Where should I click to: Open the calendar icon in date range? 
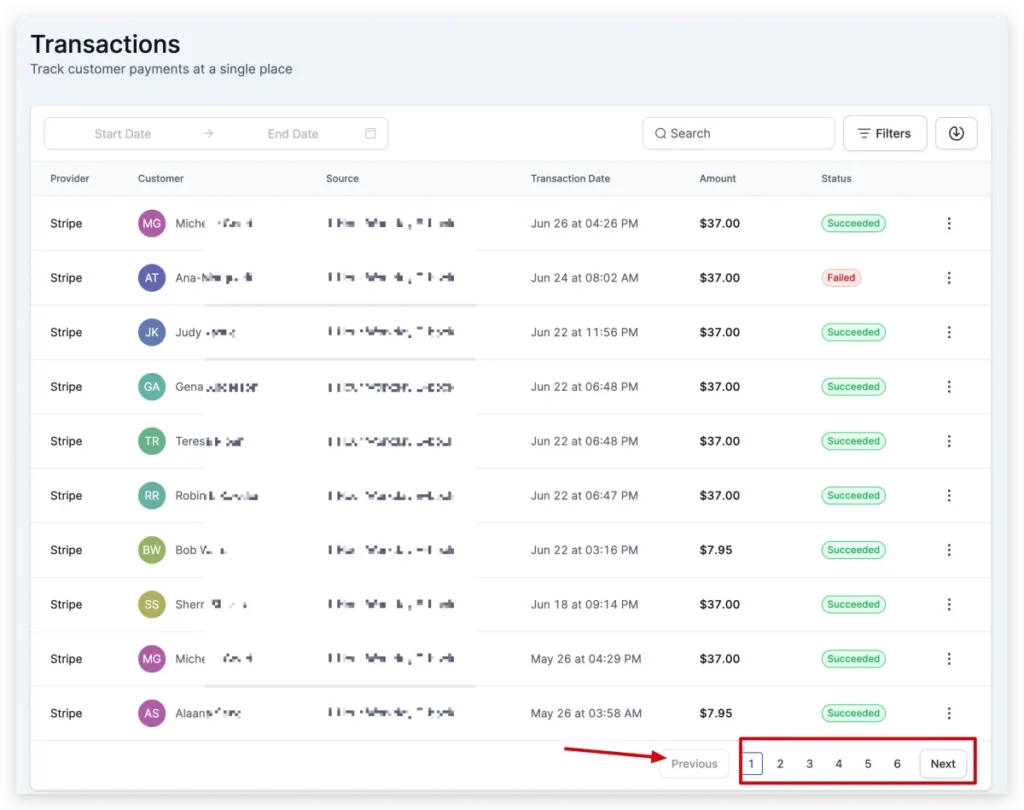[370, 133]
